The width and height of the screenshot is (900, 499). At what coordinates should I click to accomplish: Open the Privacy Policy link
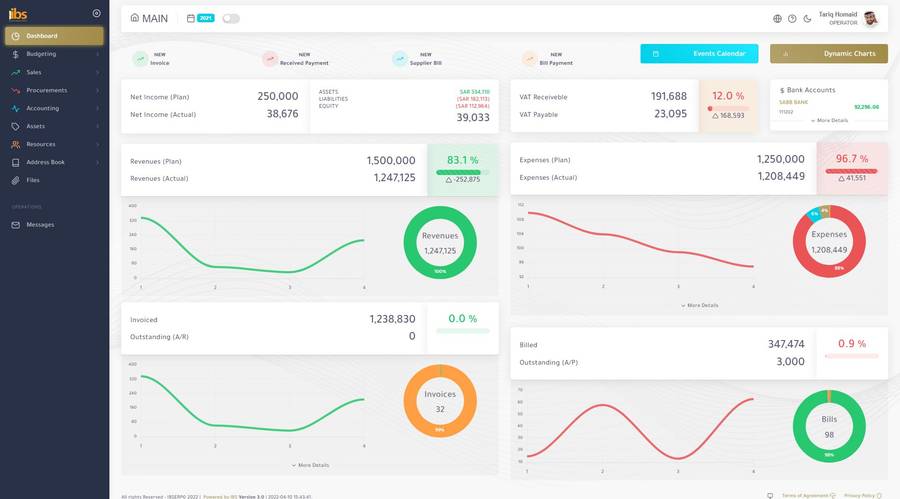[x=862, y=496]
